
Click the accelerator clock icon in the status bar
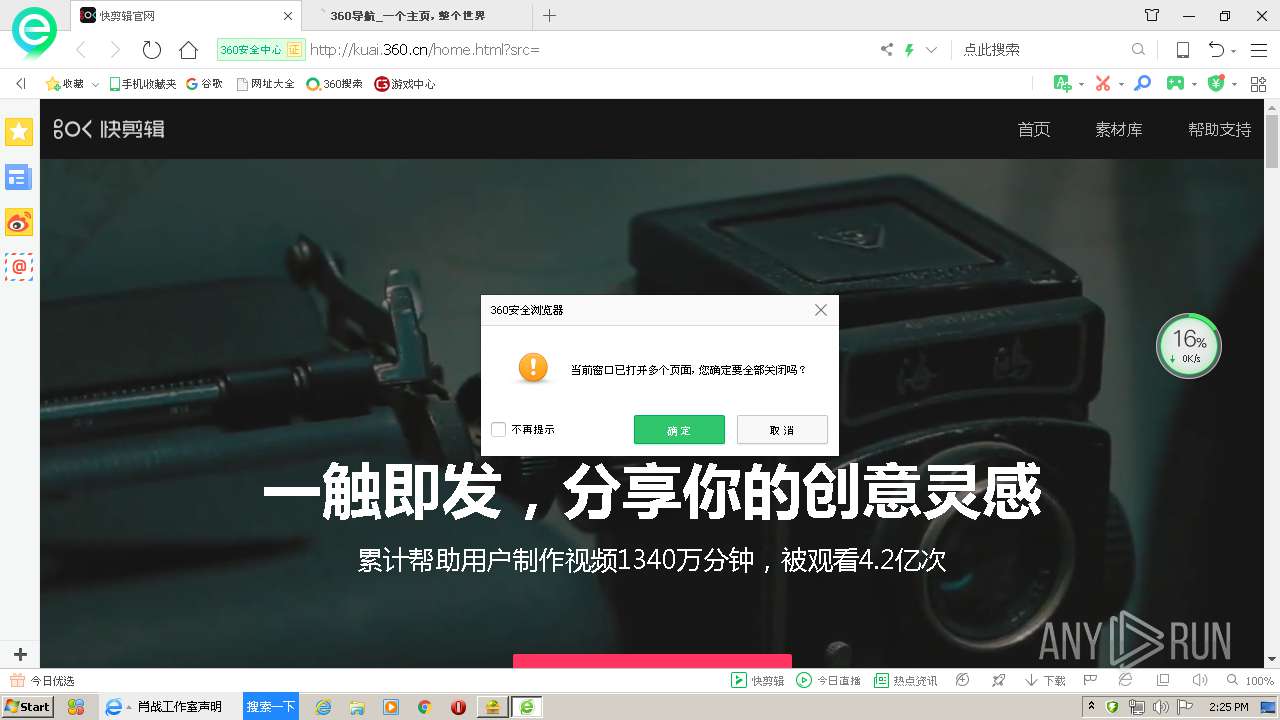[962, 680]
